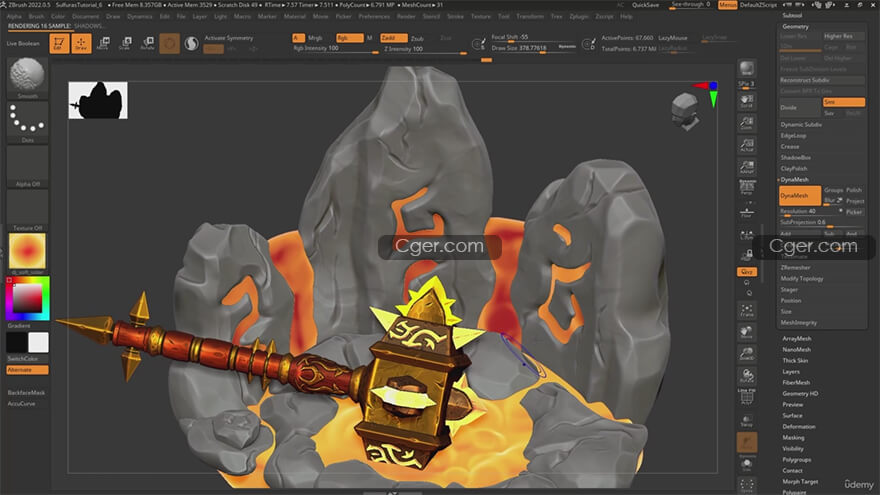880x495 pixels.
Task: Click the Move view icon in right shelf
Action: pyautogui.click(x=746, y=332)
